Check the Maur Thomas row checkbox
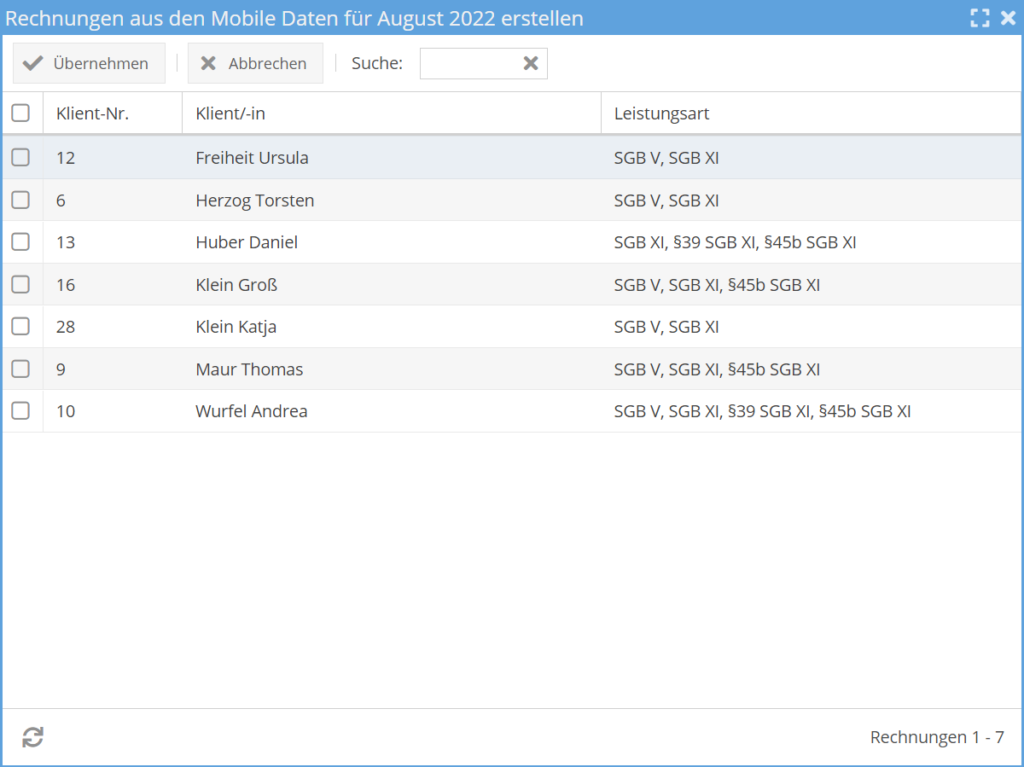 point(21,369)
